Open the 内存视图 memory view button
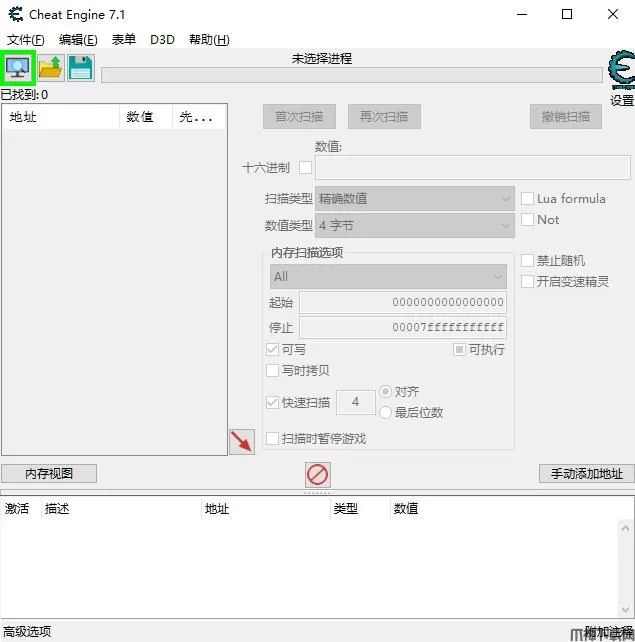Screen dimensions: 635x642 pos(49,474)
